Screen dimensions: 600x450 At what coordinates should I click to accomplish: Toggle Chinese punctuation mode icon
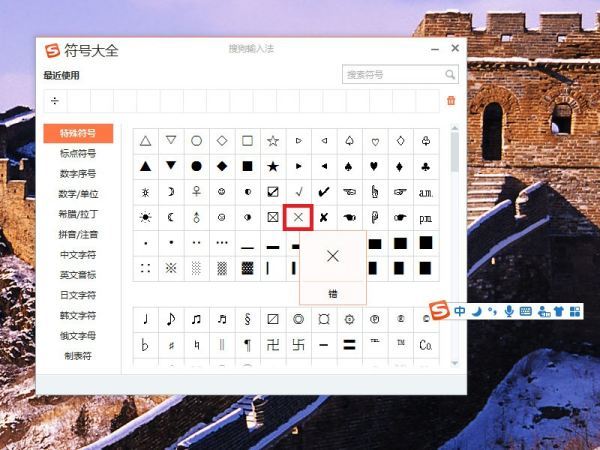492,311
